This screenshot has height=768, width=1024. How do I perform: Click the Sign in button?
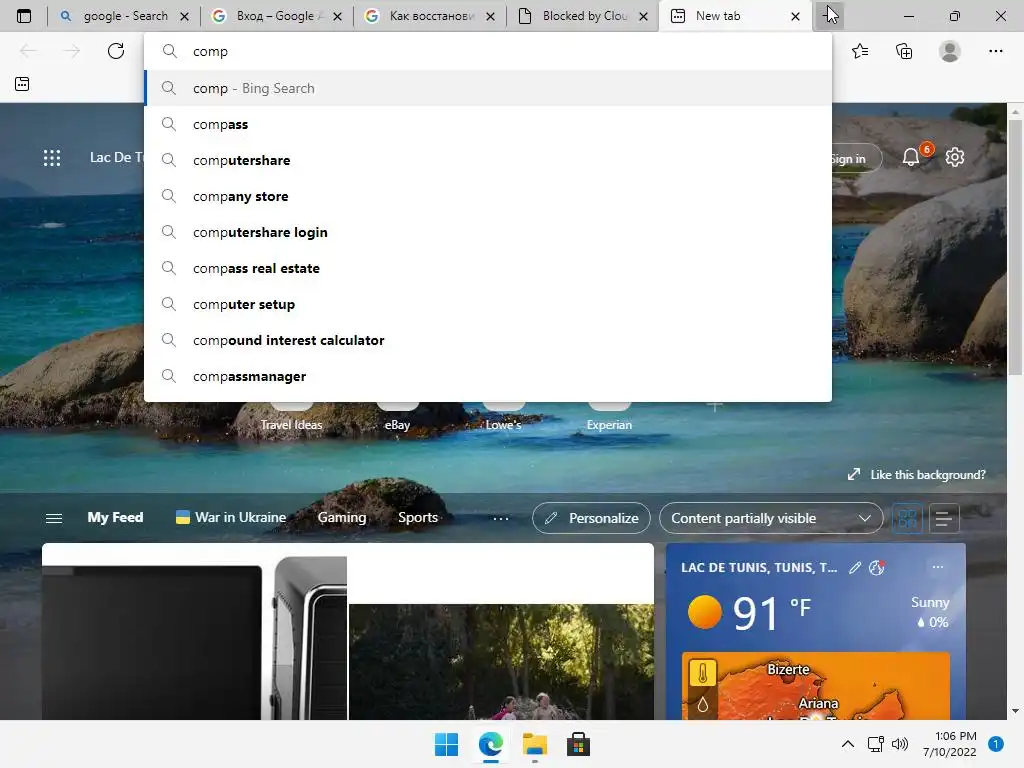click(856, 159)
